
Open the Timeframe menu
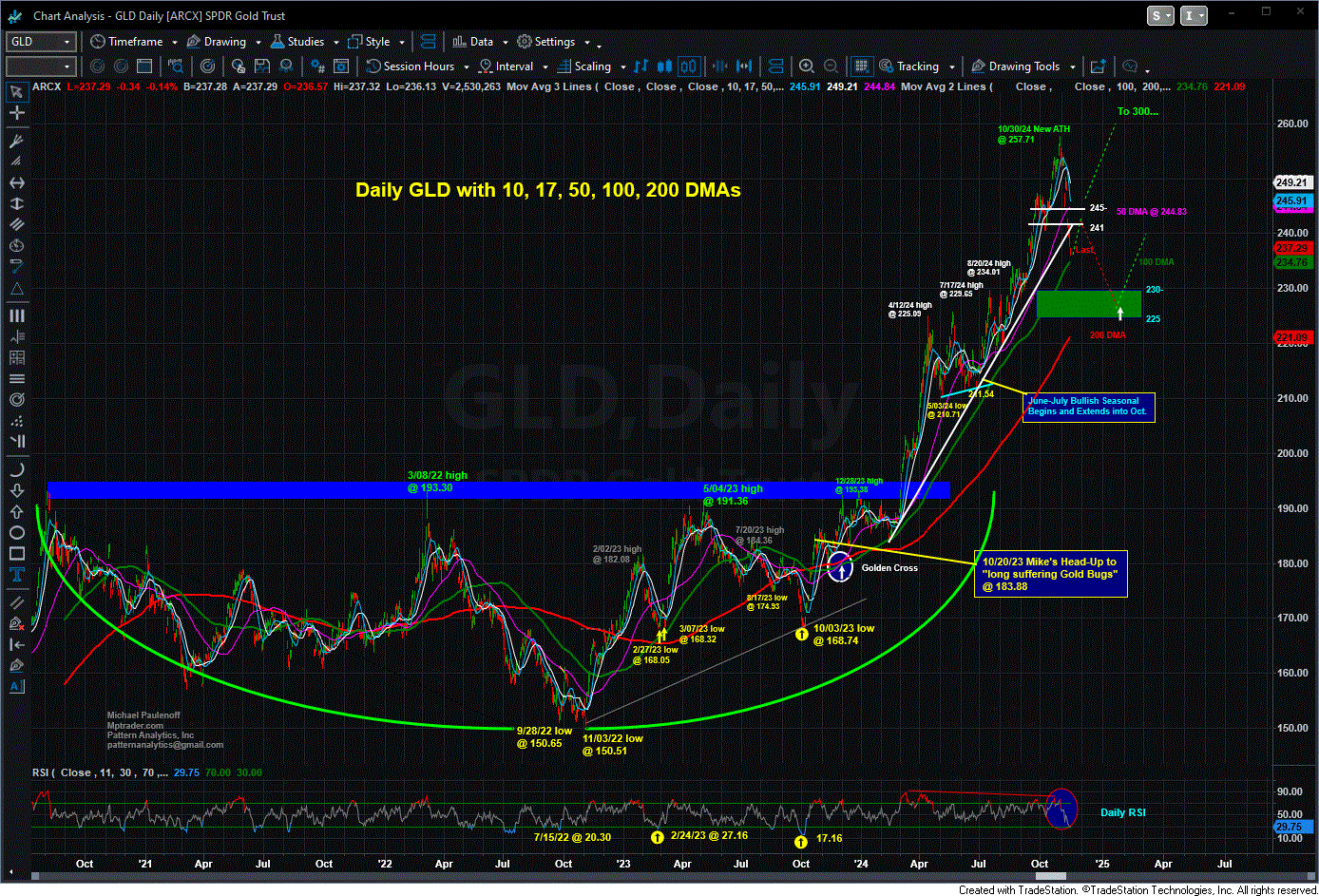126,42
